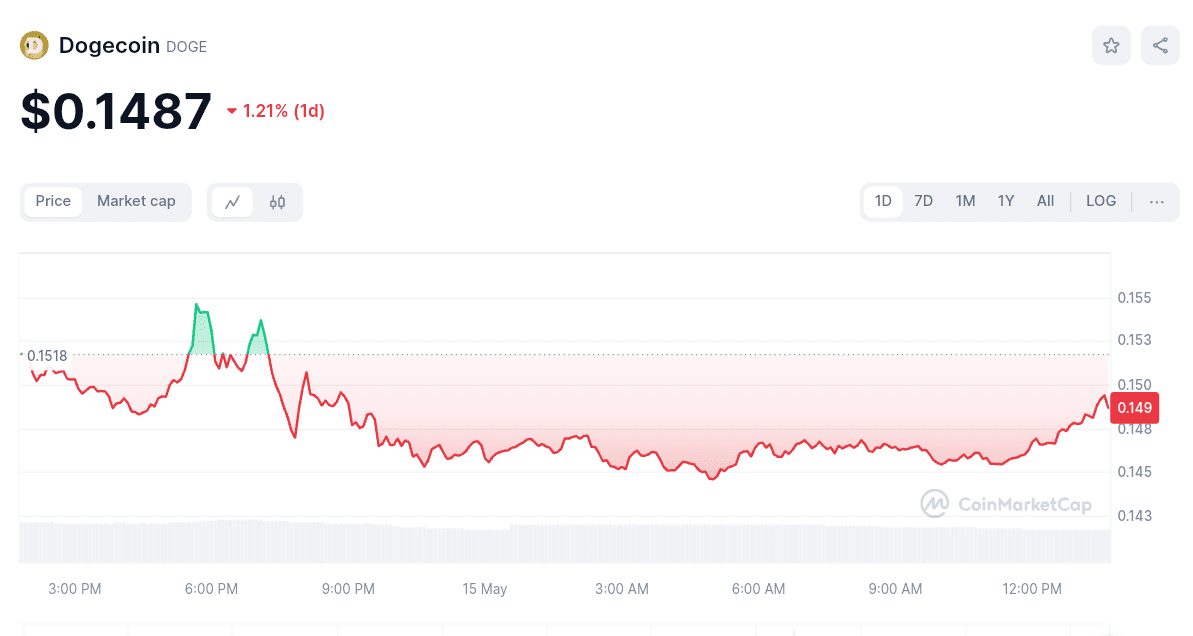Choose the 1M time range

click(x=965, y=201)
